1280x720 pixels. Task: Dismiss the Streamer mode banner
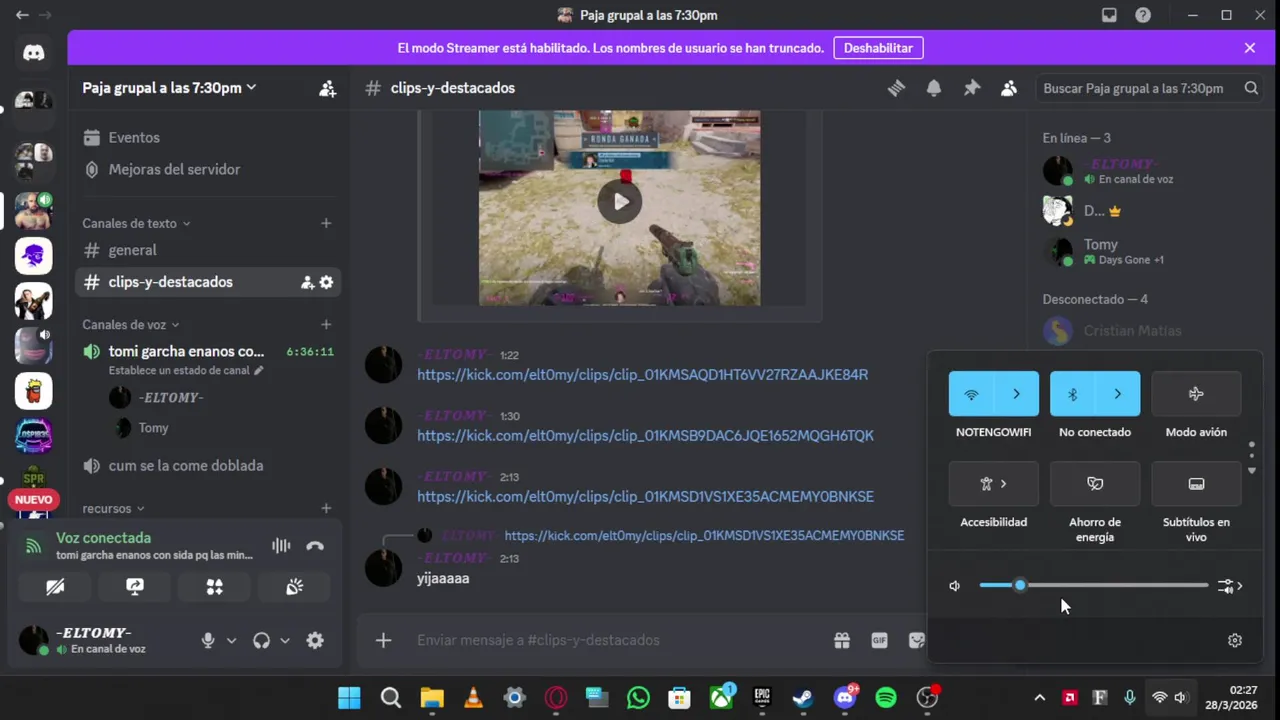1250,48
